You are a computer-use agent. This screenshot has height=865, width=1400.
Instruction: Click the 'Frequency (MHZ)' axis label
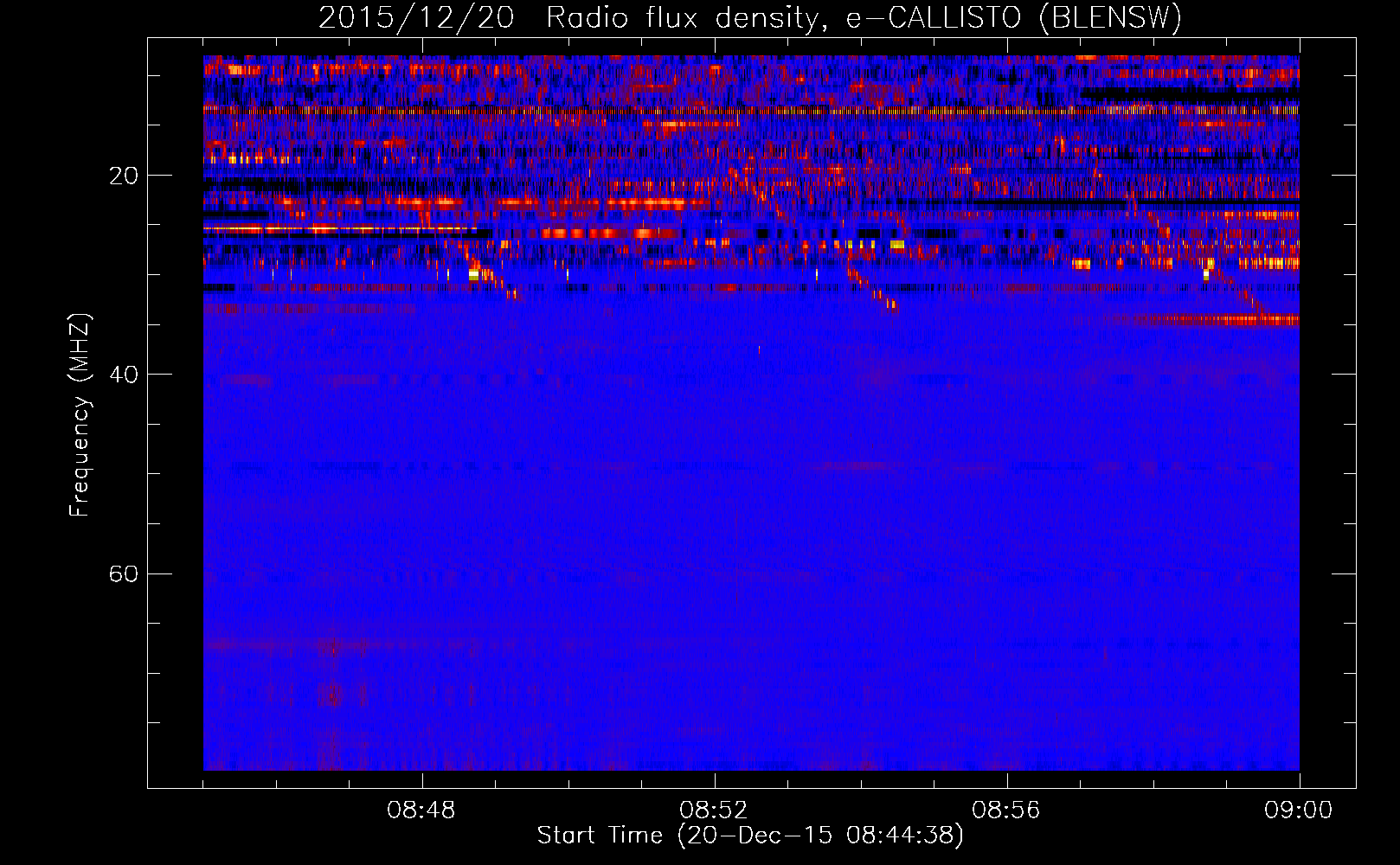point(80,415)
